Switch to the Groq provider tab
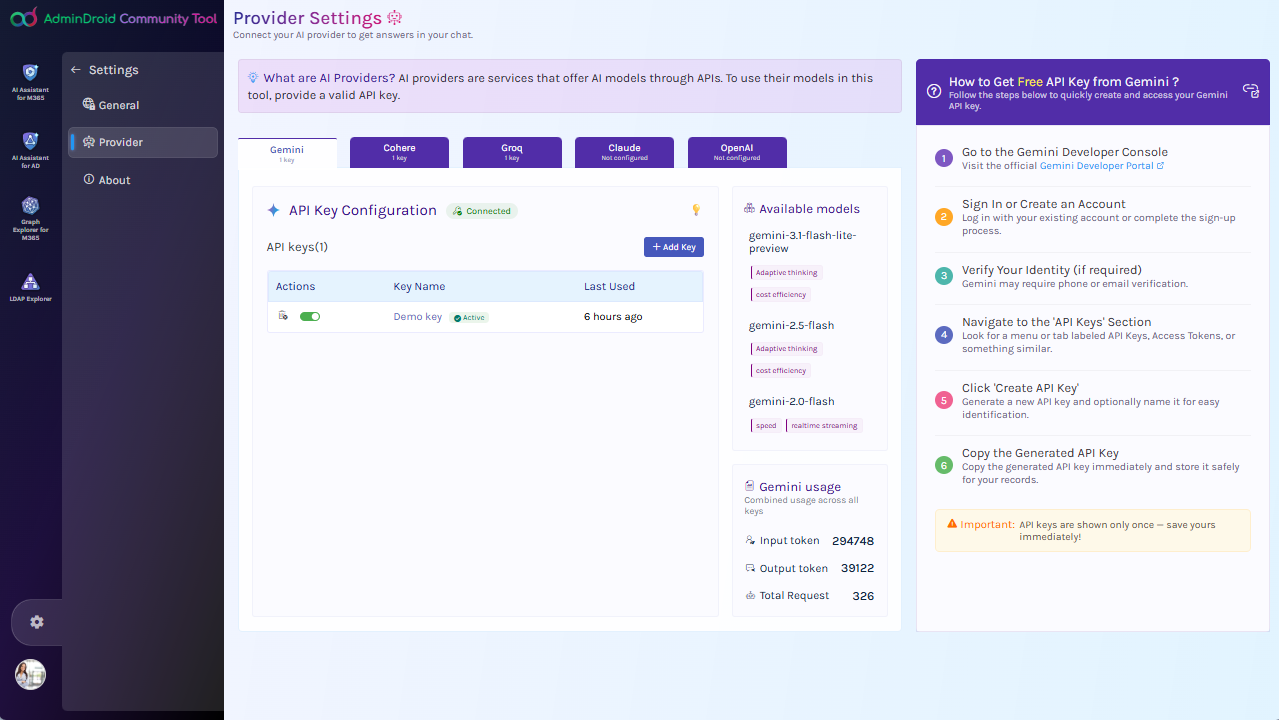Screen dimensions: 1279x720 (511, 152)
